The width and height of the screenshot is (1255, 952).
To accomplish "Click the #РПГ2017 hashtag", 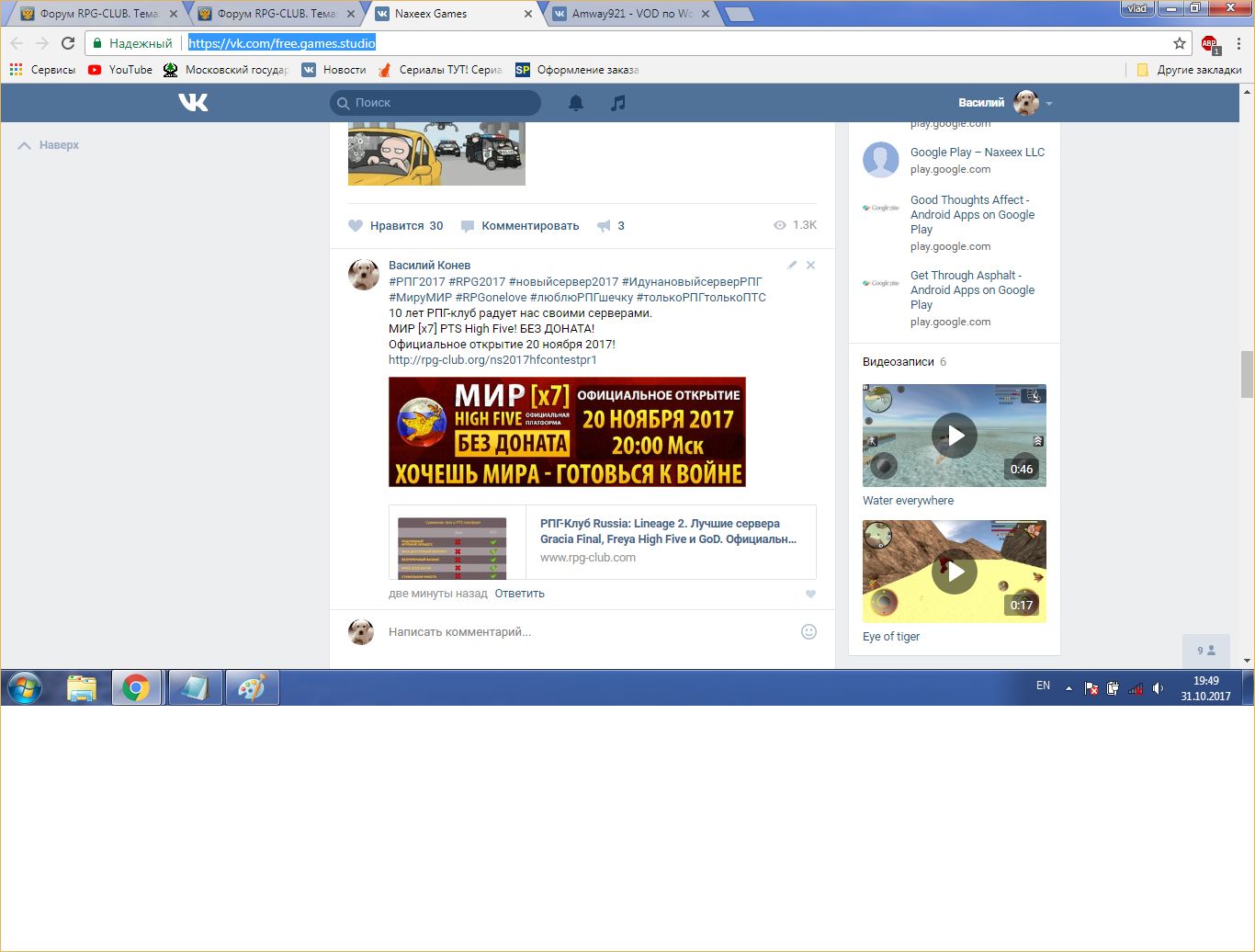I will (x=416, y=282).
